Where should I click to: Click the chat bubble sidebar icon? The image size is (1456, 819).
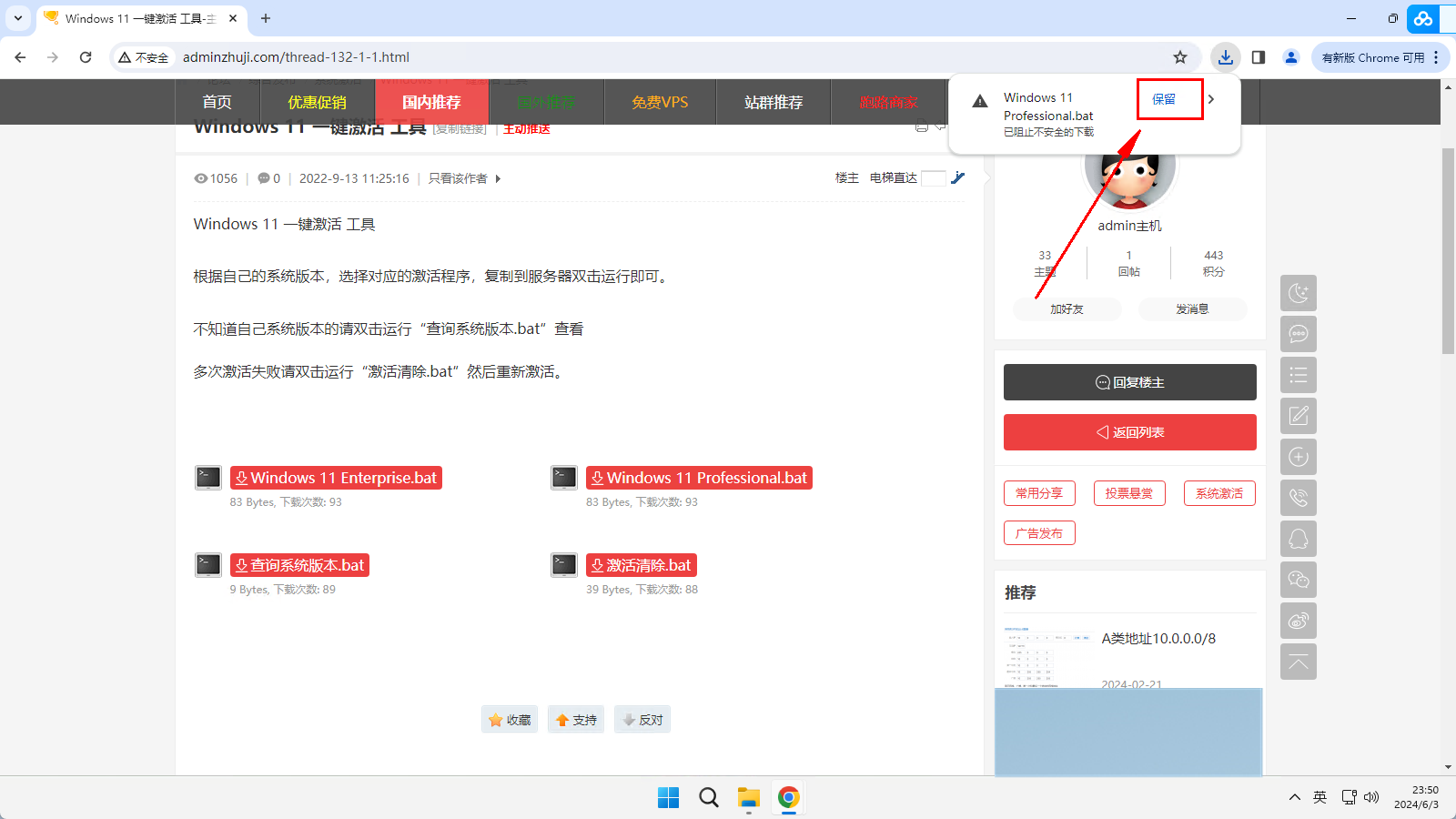[1299, 334]
